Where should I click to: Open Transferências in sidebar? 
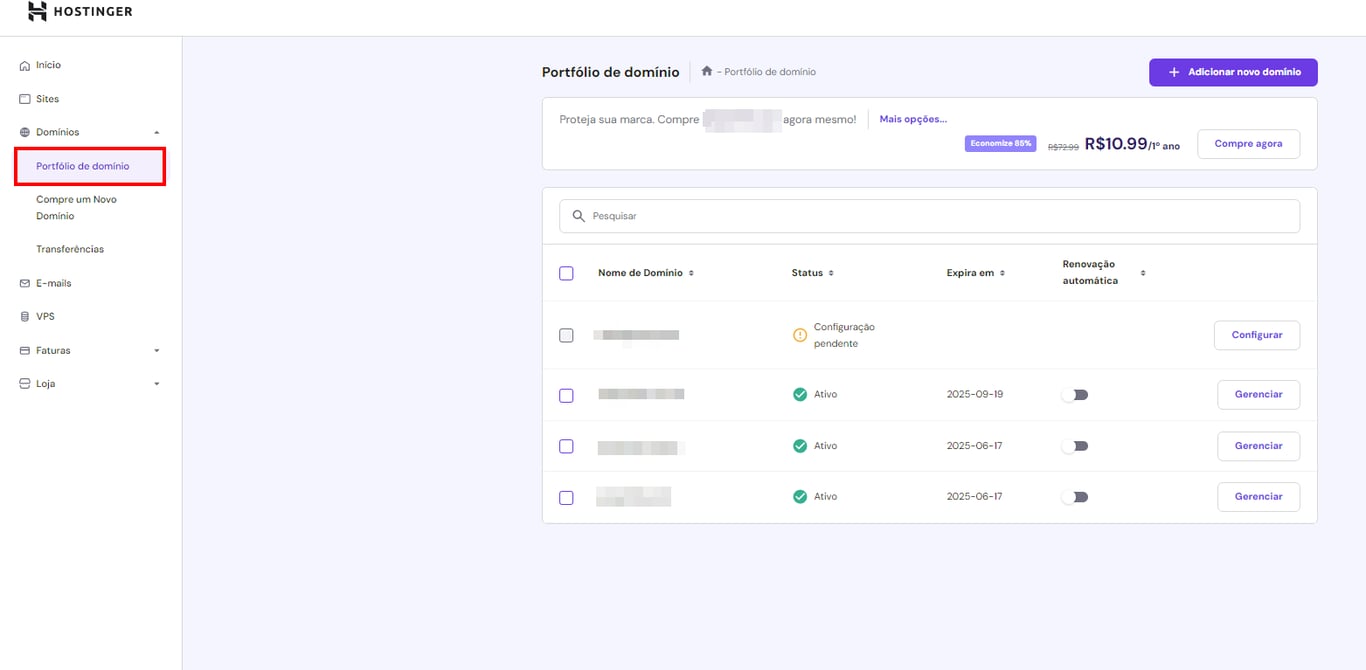tap(70, 249)
